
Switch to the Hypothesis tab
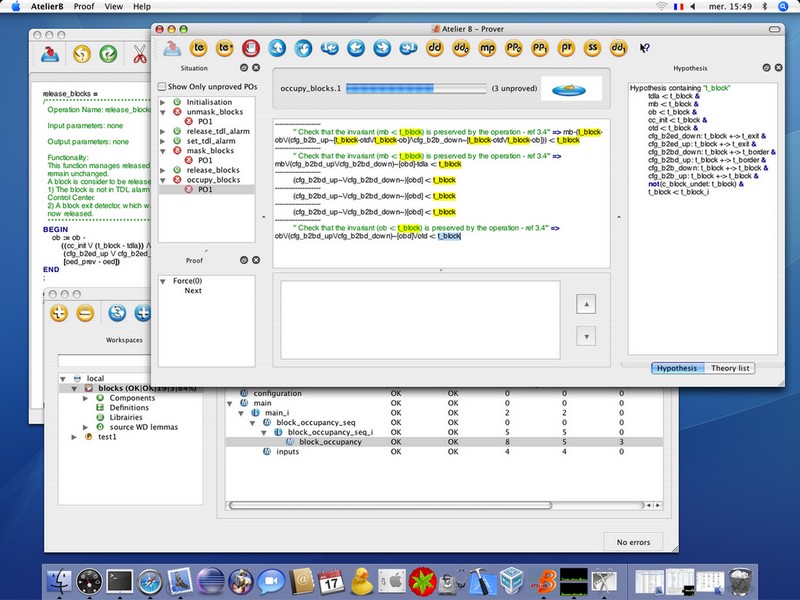pyautogui.click(x=677, y=368)
